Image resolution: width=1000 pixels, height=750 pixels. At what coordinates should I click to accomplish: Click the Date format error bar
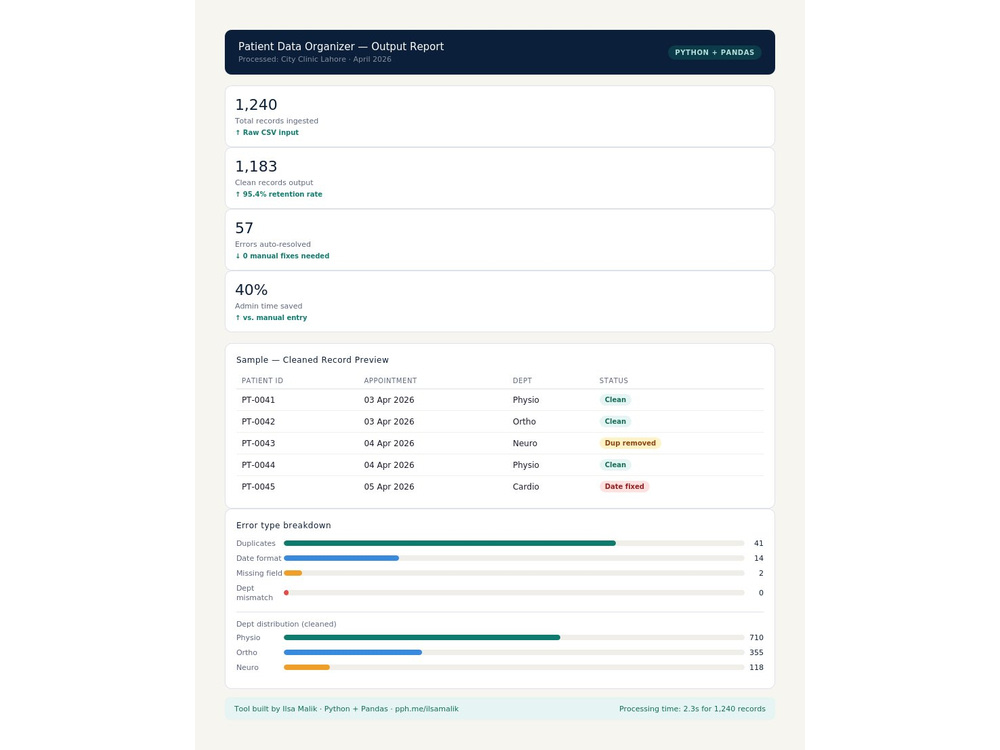point(341,558)
